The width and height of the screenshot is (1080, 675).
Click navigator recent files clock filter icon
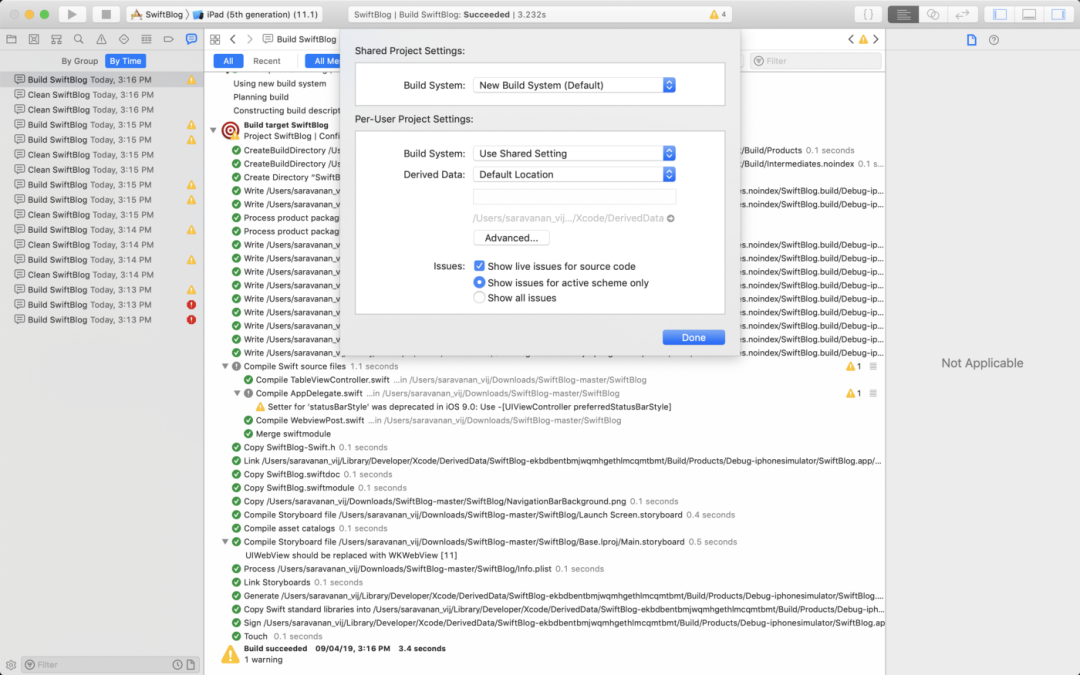tap(177, 665)
